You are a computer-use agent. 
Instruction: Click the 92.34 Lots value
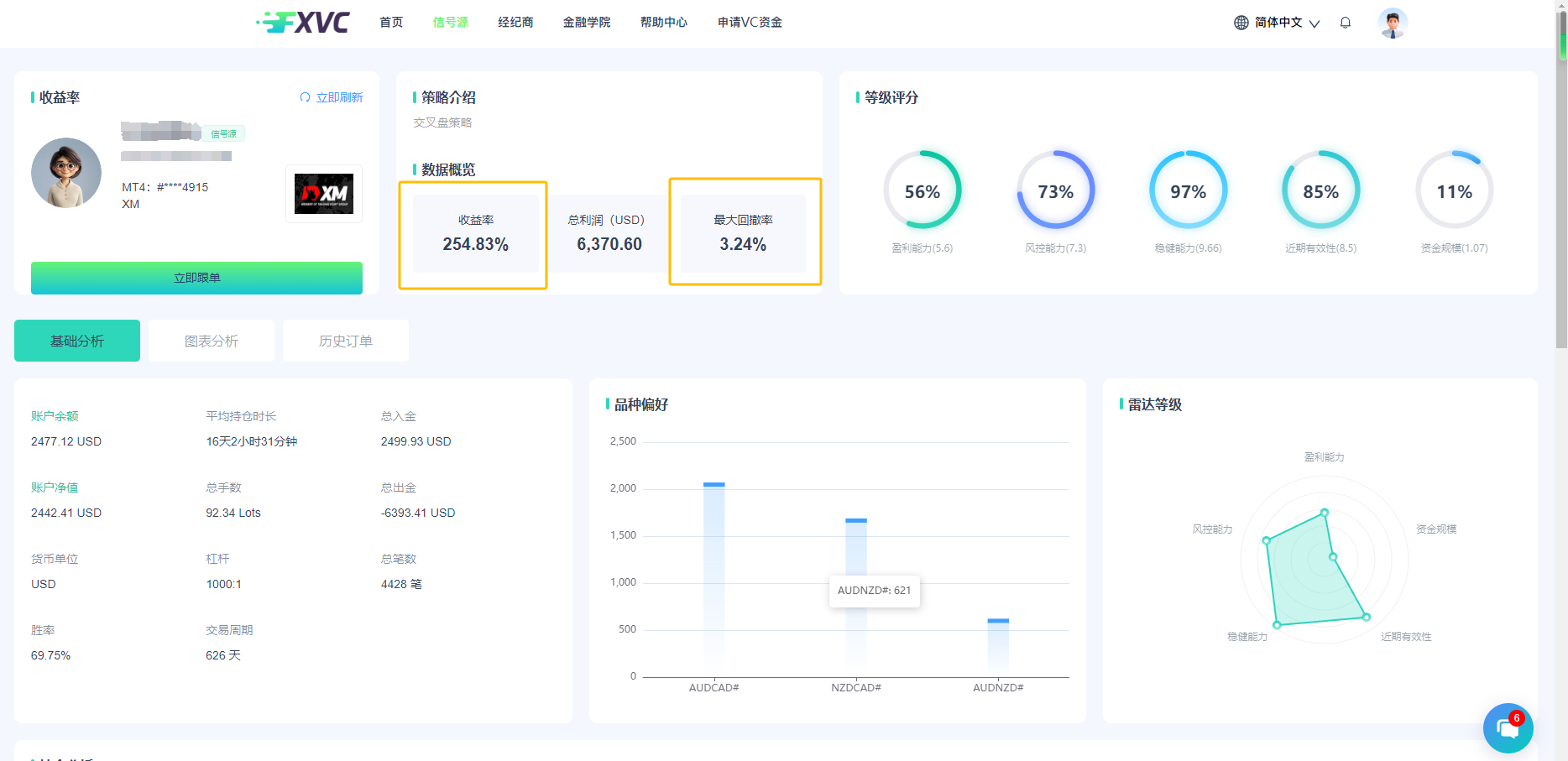click(x=233, y=513)
